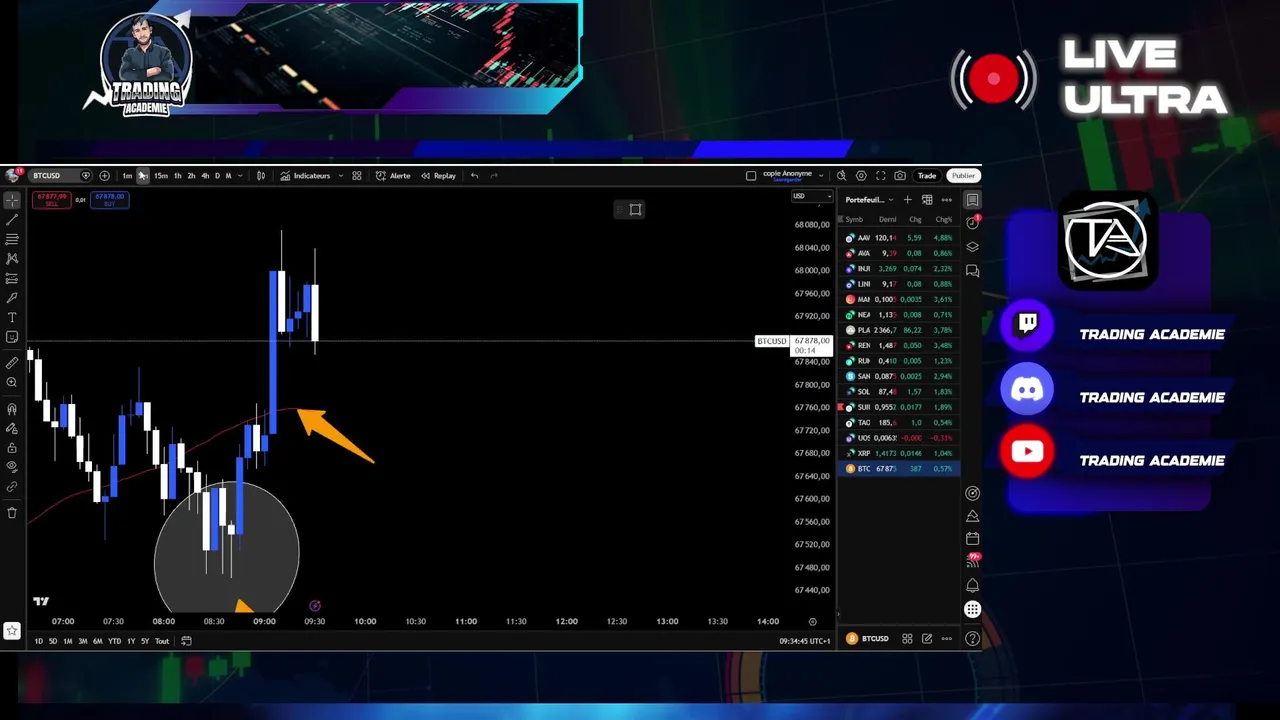Open chart settings gear icon
The height and width of the screenshot is (720, 1280).
click(x=861, y=176)
